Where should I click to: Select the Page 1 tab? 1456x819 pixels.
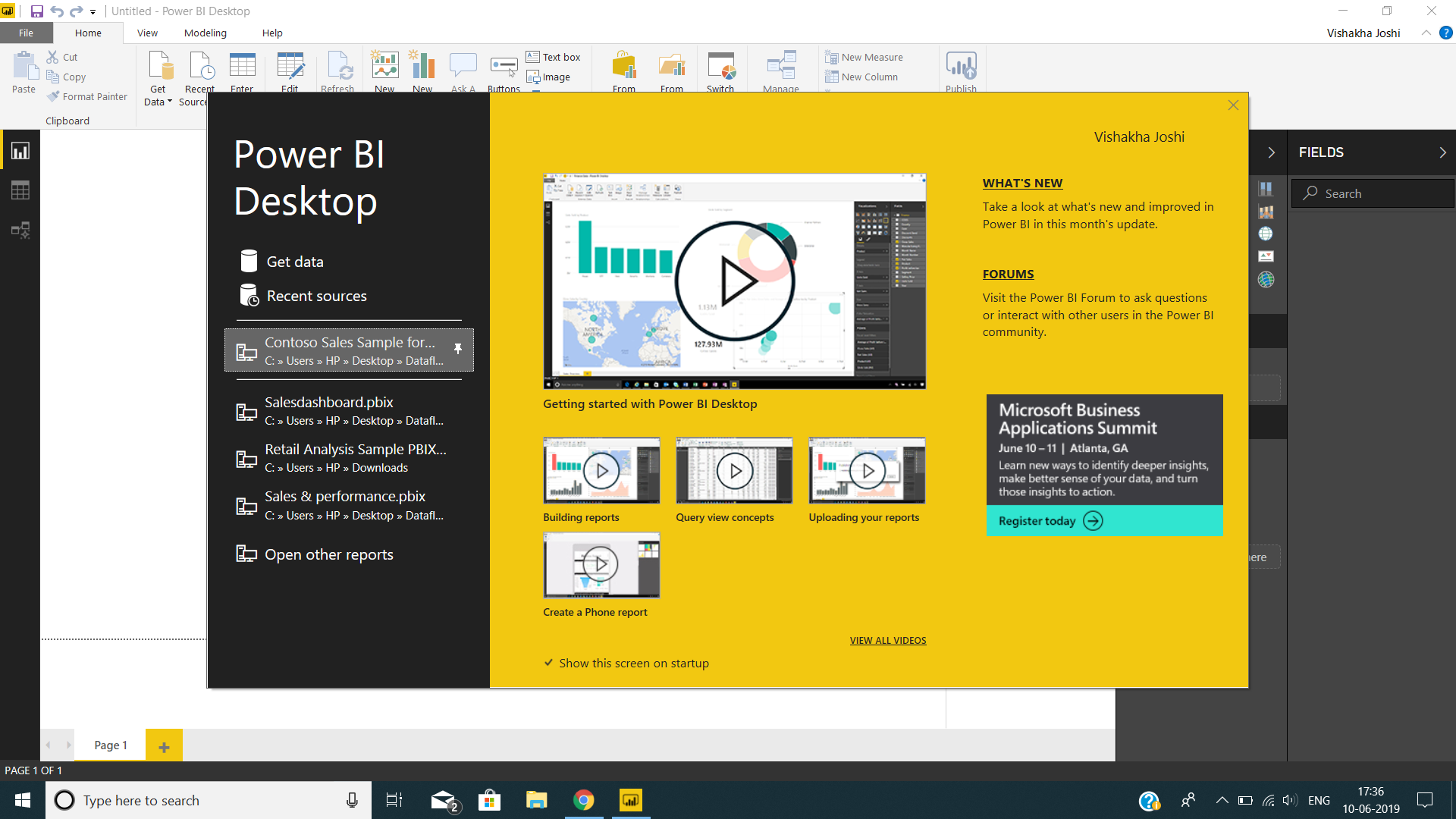[111, 745]
